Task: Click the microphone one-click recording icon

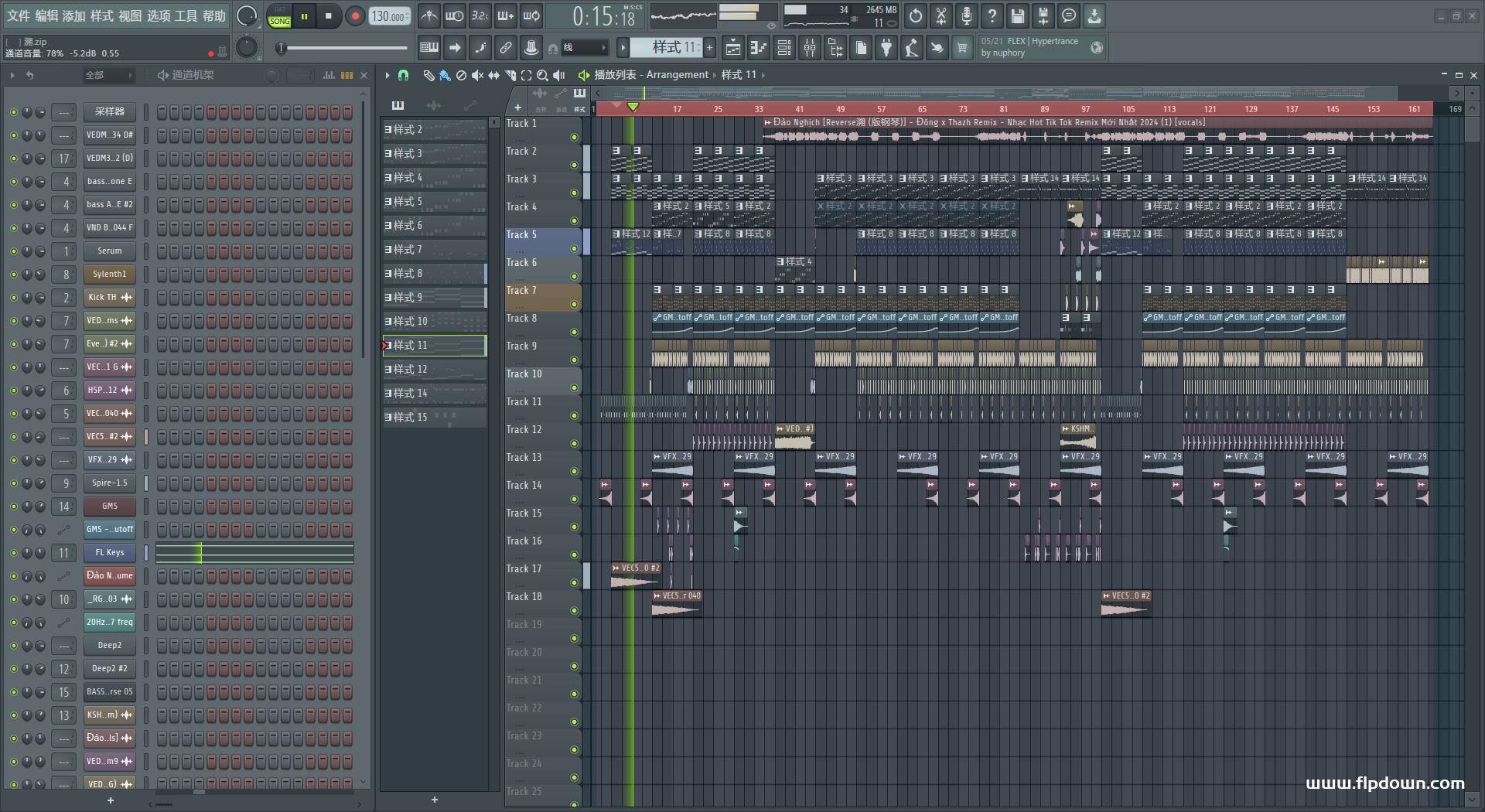Action: pos(967,15)
